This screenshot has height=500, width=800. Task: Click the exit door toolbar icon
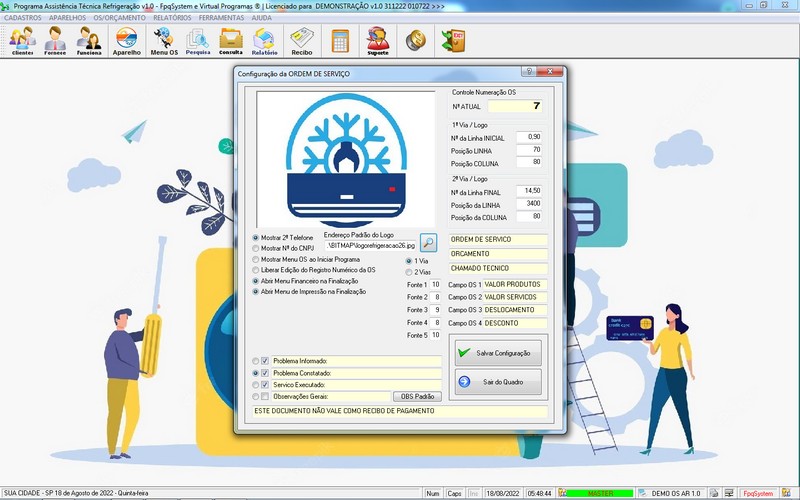[x=453, y=41]
